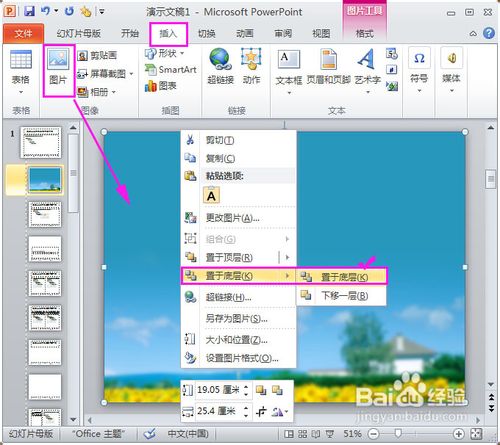
Task: Click 下移一层(B) in submenu
Action: 342,296
